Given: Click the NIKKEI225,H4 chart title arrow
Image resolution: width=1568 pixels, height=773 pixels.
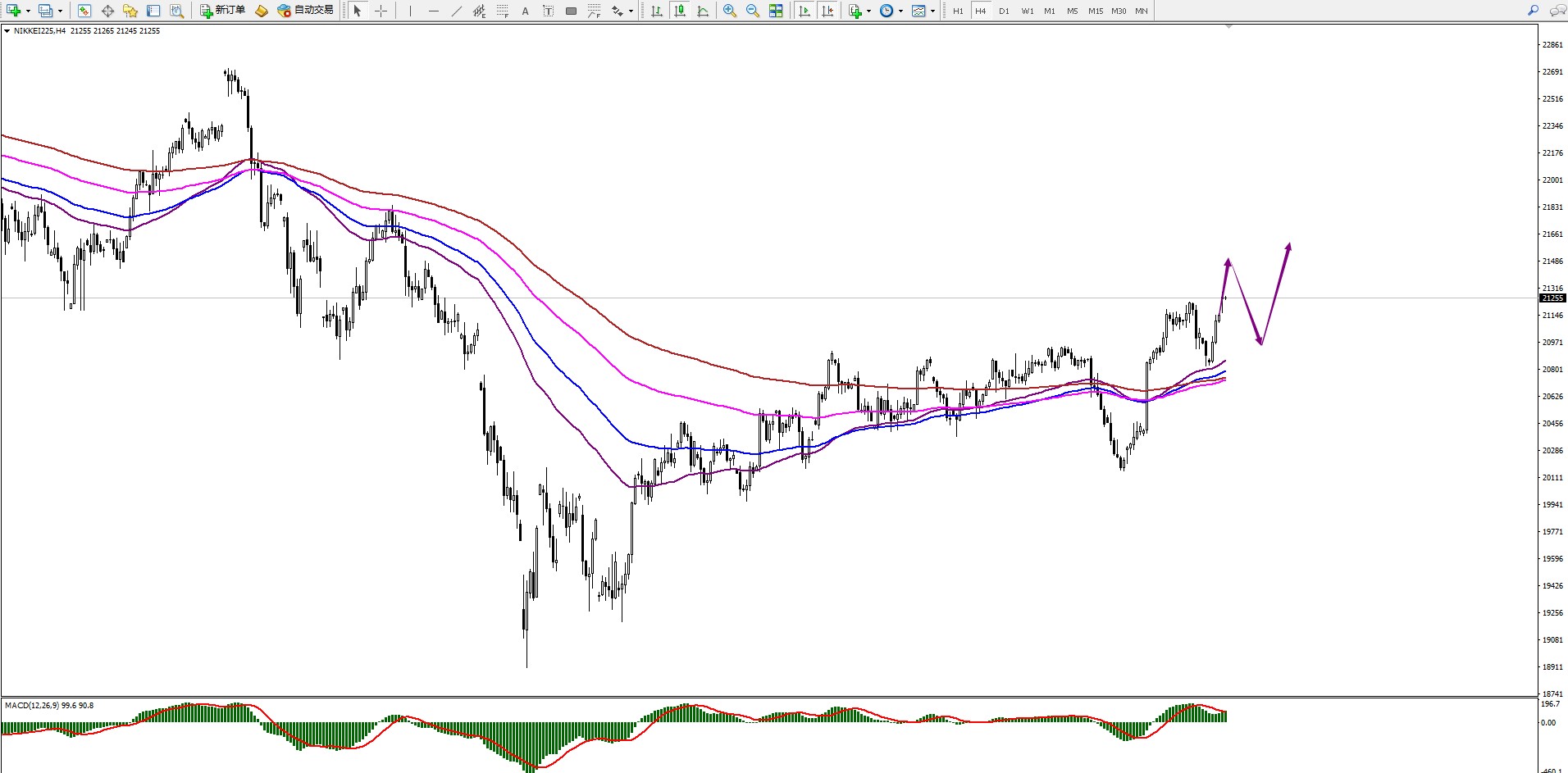Looking at the screenshot, I should point(7,31).
